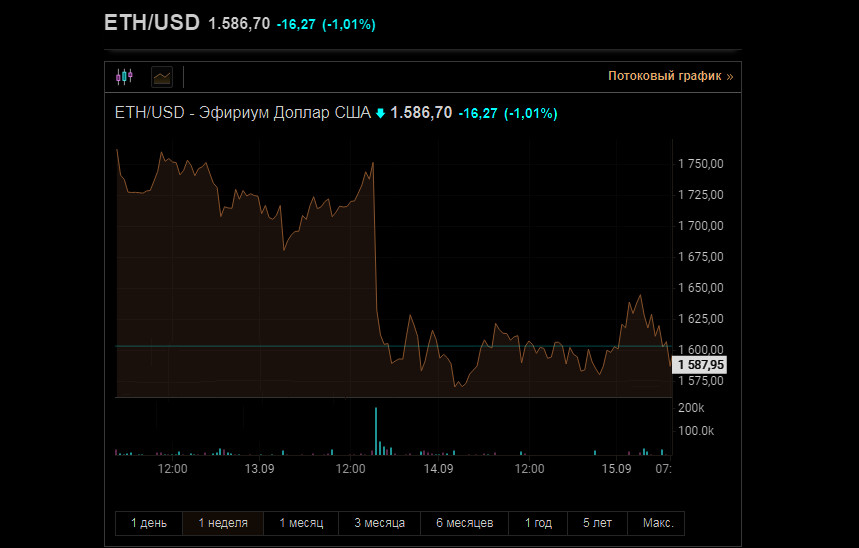
Task: Select the 1 неделя time range
Action: click(223, 523)
